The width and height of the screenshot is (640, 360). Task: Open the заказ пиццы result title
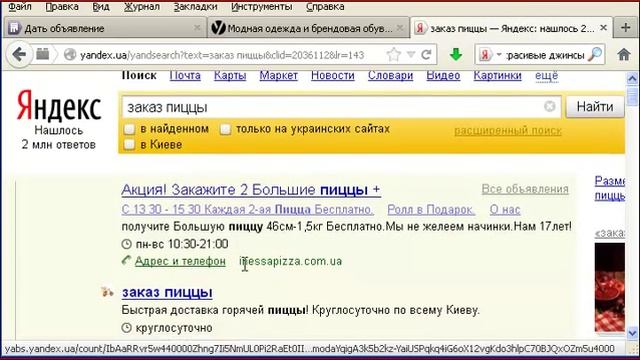click(167, 292)
